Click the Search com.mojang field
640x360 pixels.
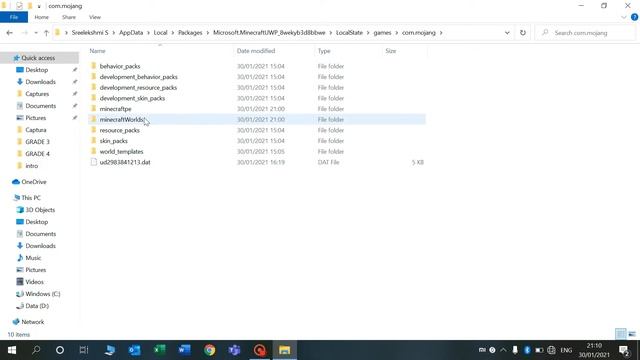pos(586,33)
